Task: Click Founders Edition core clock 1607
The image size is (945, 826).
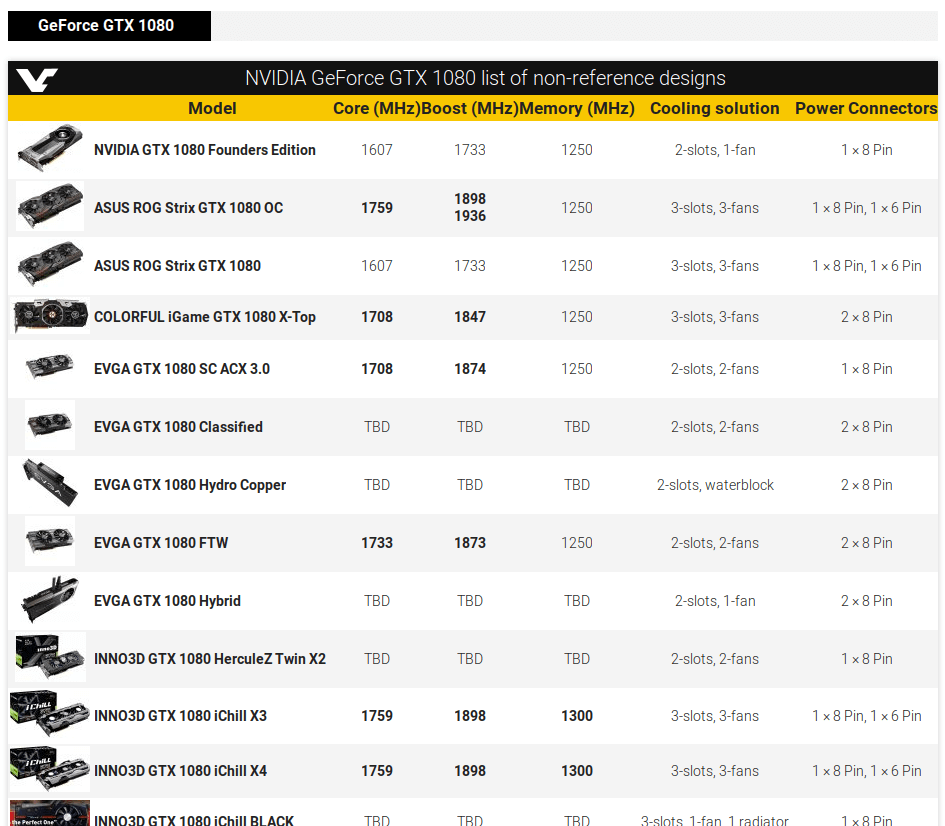Action: pyautogui.click(x=377, y=150)
